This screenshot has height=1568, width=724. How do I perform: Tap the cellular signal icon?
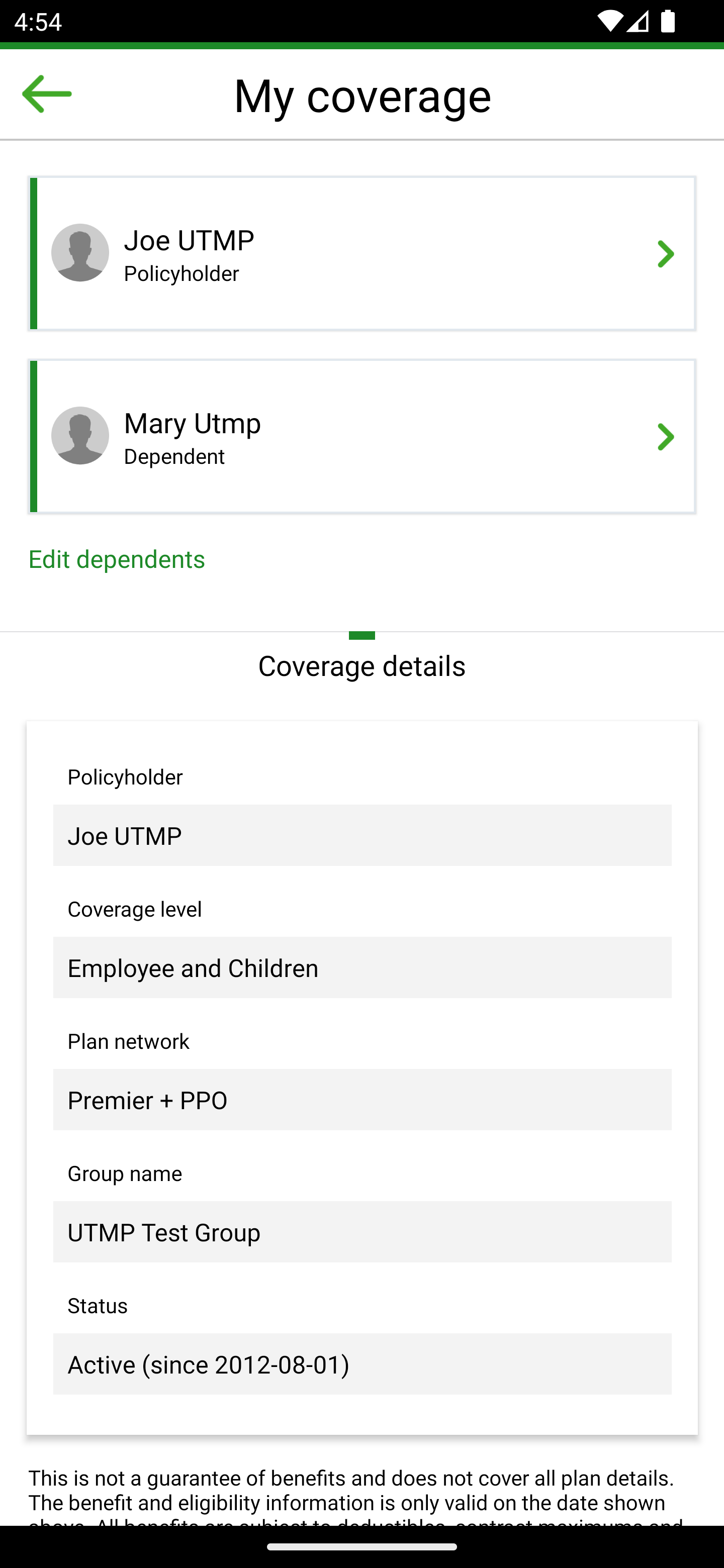[x=638, y=22]
